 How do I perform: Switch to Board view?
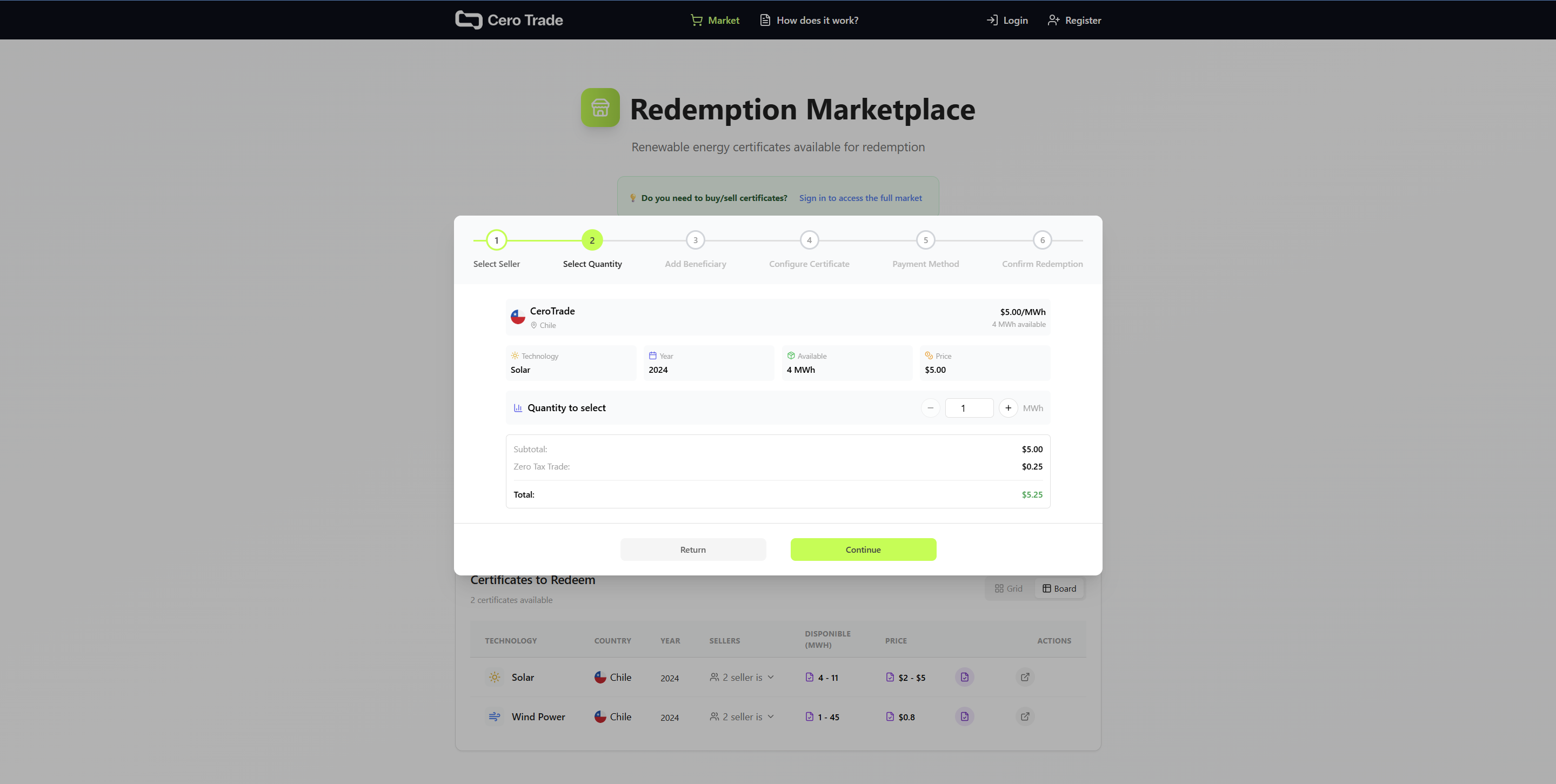(x=1059, y=588)
